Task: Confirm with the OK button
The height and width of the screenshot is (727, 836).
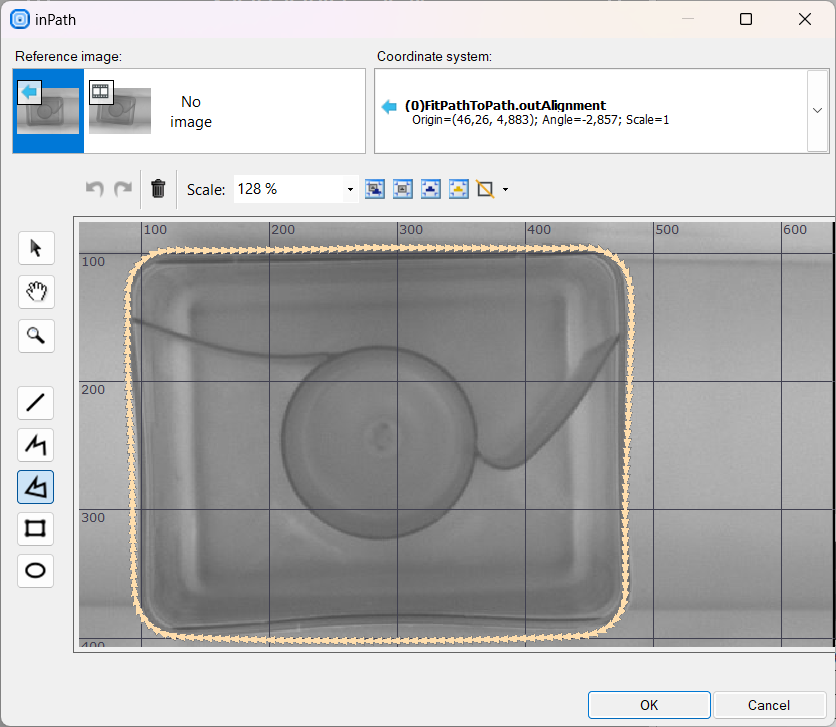Action: pyautogui.click(x=649, y=705)
